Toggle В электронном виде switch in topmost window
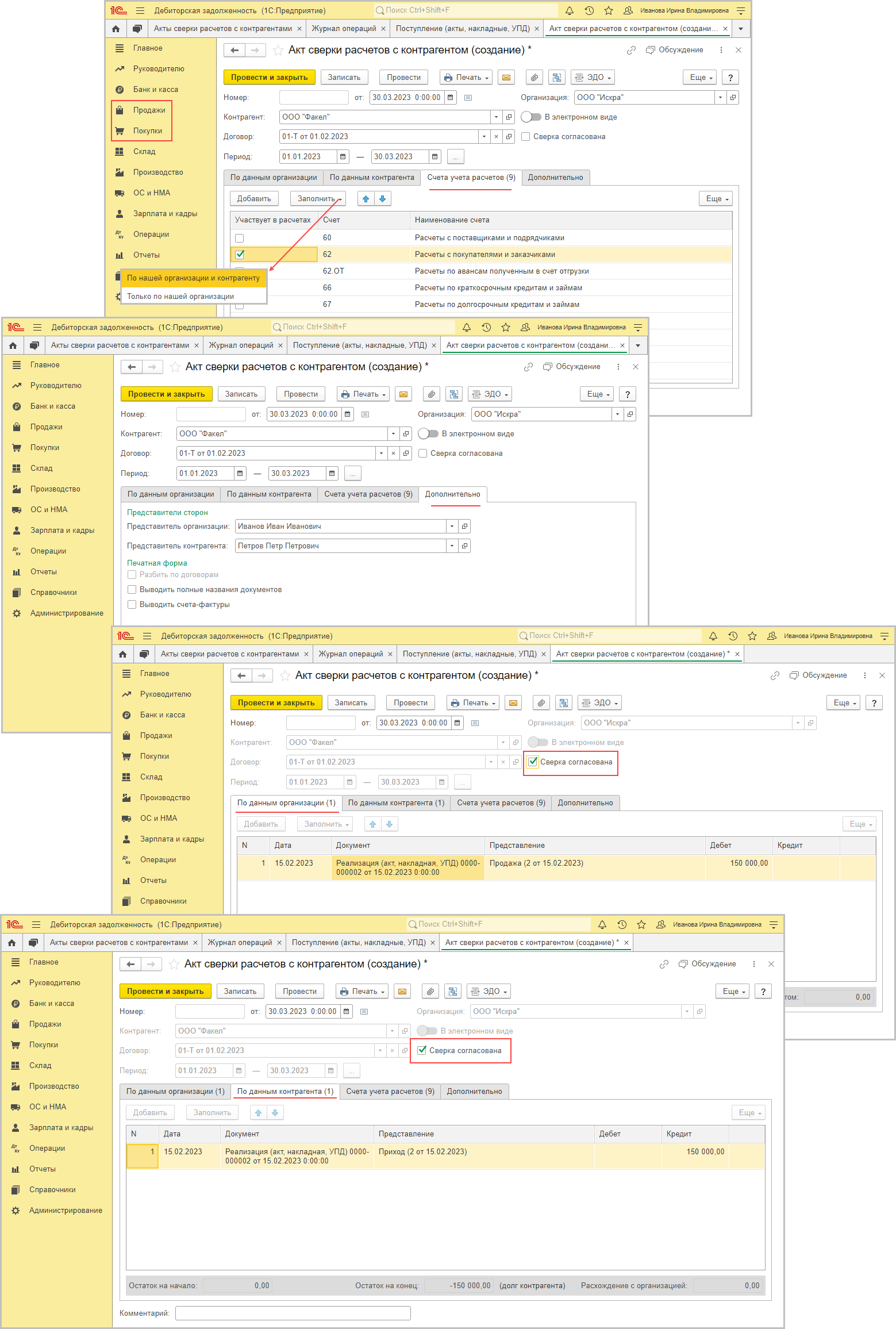This screenshot has height=1329, width=896. click(531, 117)
